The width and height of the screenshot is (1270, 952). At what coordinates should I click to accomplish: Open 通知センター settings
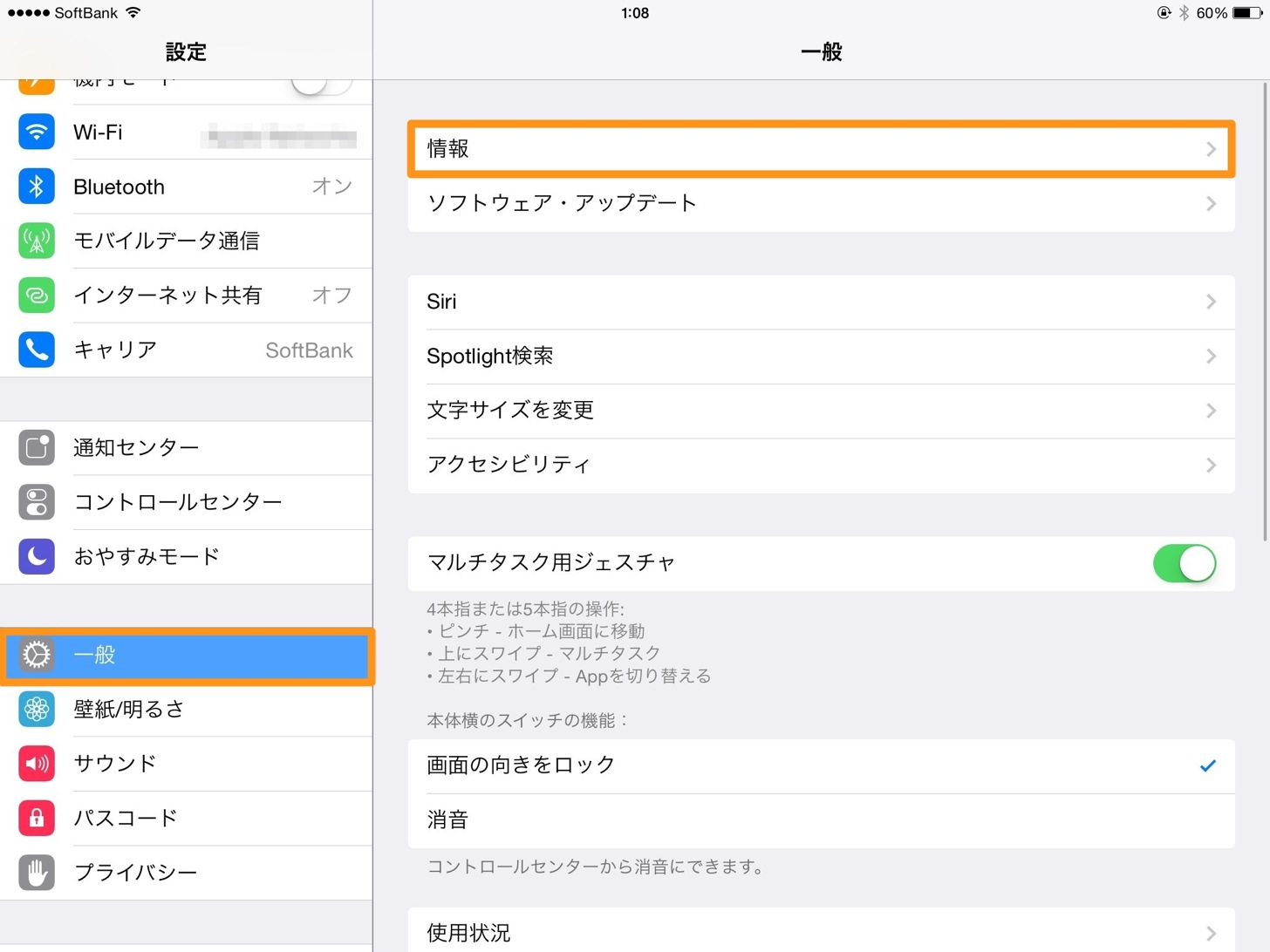pos(186,448)
